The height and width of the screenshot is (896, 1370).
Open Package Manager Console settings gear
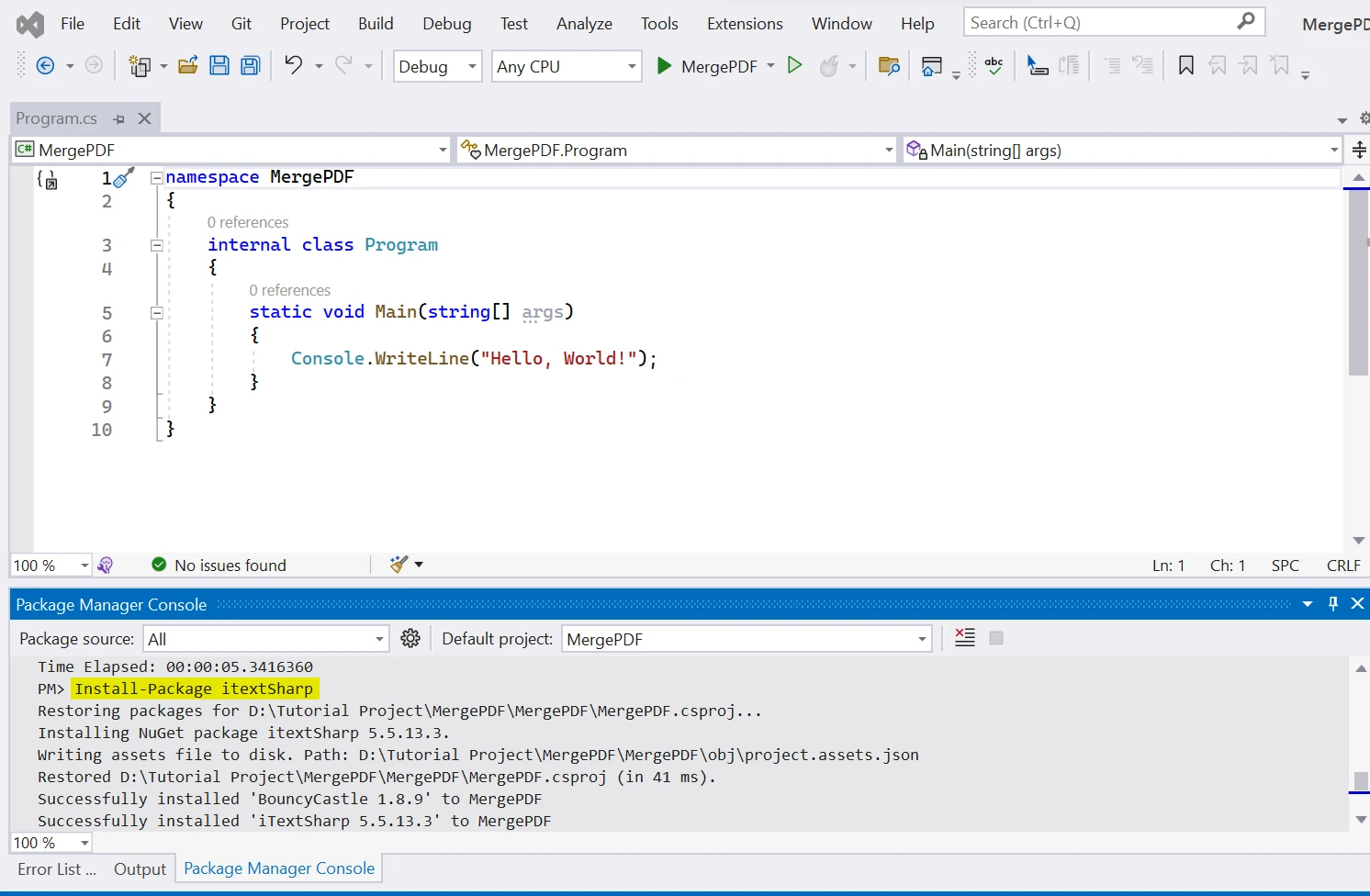[x=410, y=638]
